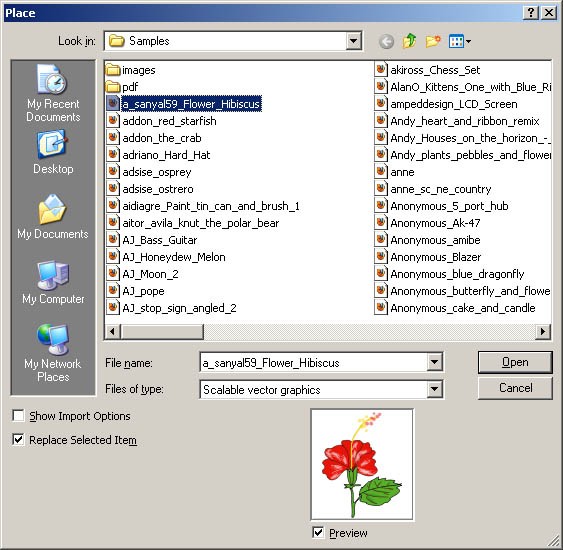
Task: Select Anonymous_5_port_hub file name
Action: 449,206
